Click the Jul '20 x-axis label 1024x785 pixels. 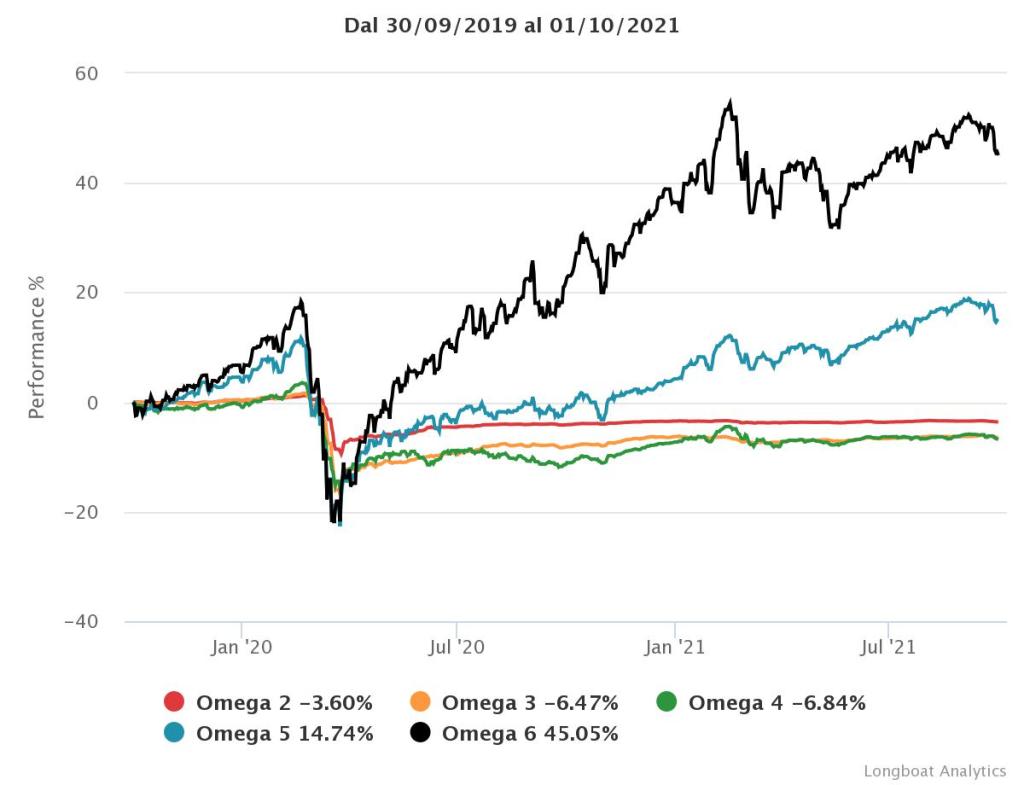click(x=457, y=647)
